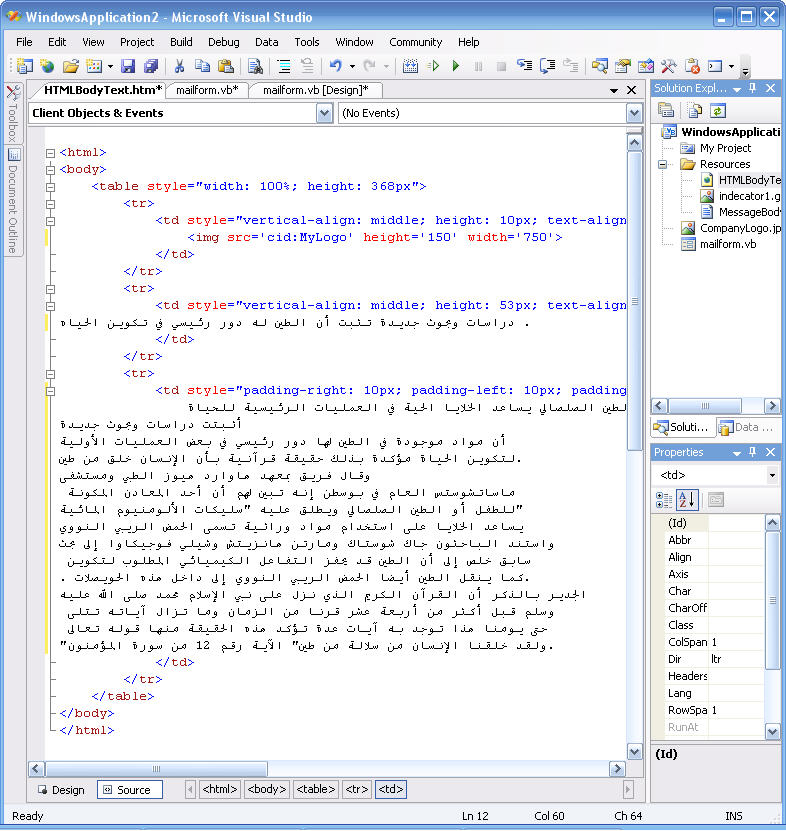Click Refresh icon in Solution Explorer toolbar
This screenshot has height=831, width=786.
click(x=717, y=110)
